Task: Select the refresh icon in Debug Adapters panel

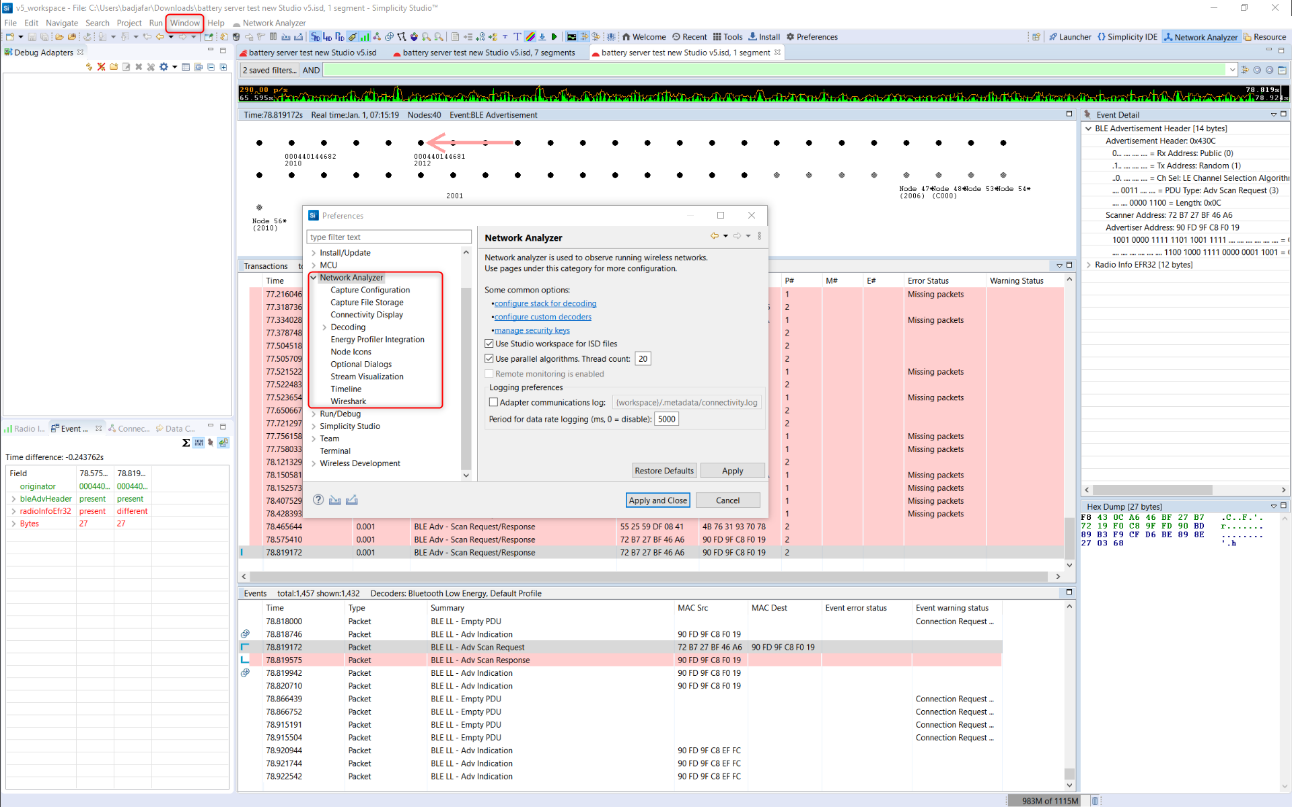Action: coord(89,66)
